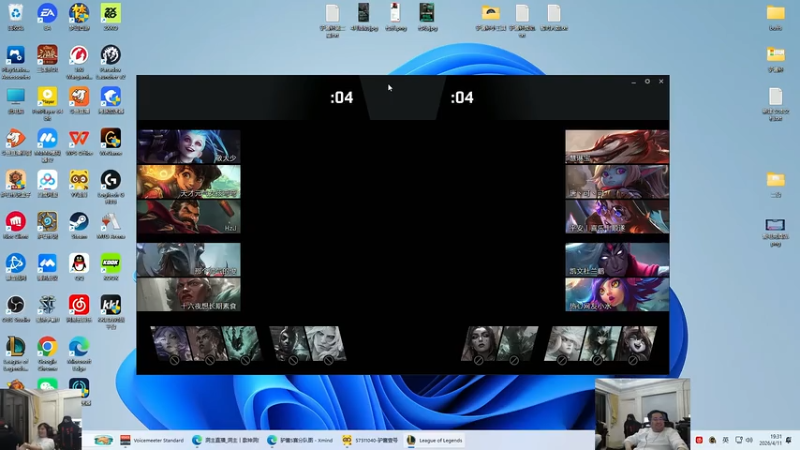Open NetEase Cloud Music desktop shortcut
Image resolution: width=800 pixels, height=450 pixels.
pos(79,309)
